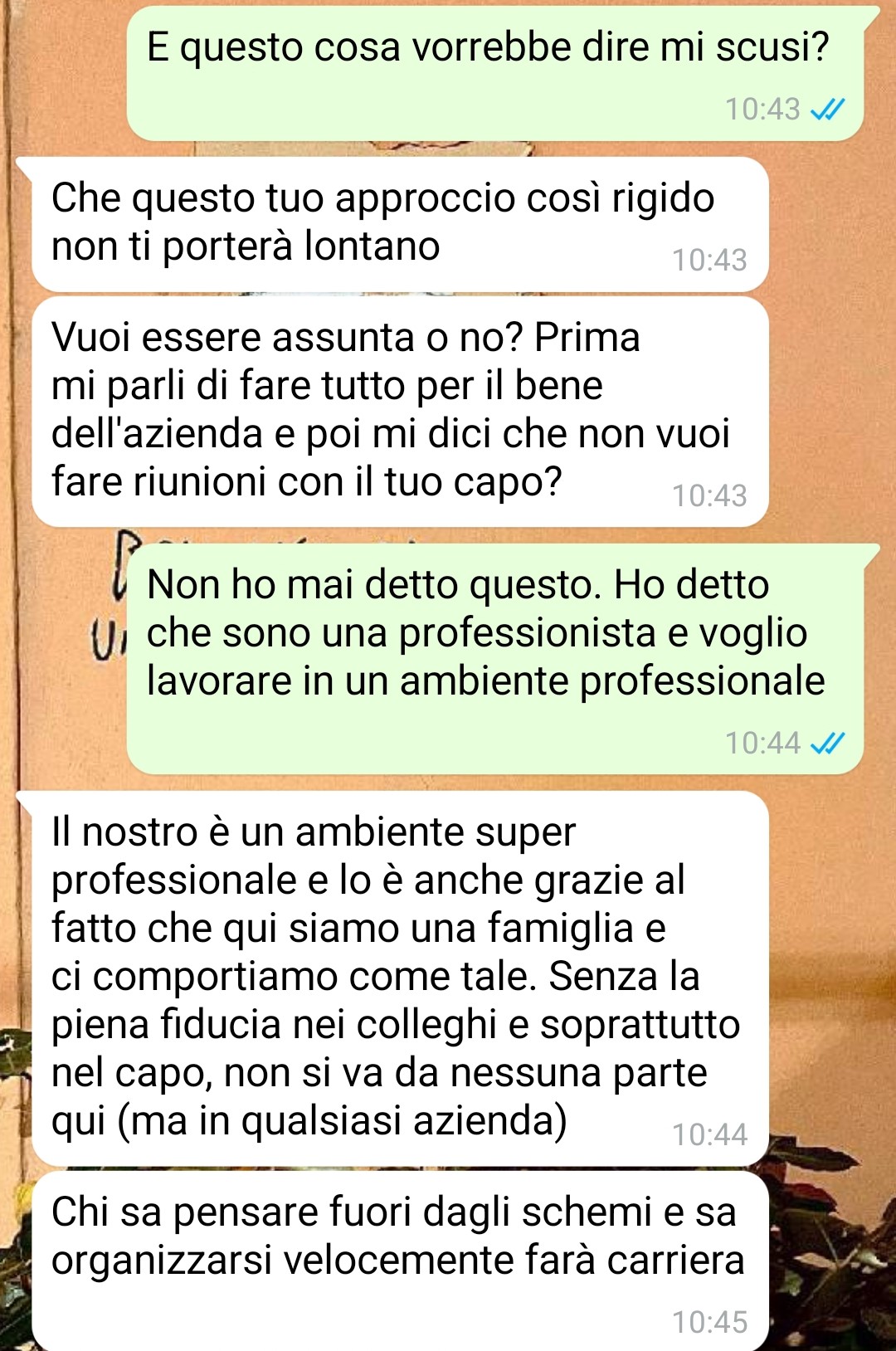Screen dimensions: 896x1351
Task: Select the sent message 'Non ho mai detto questo'
Action: (x=495, y=659)
